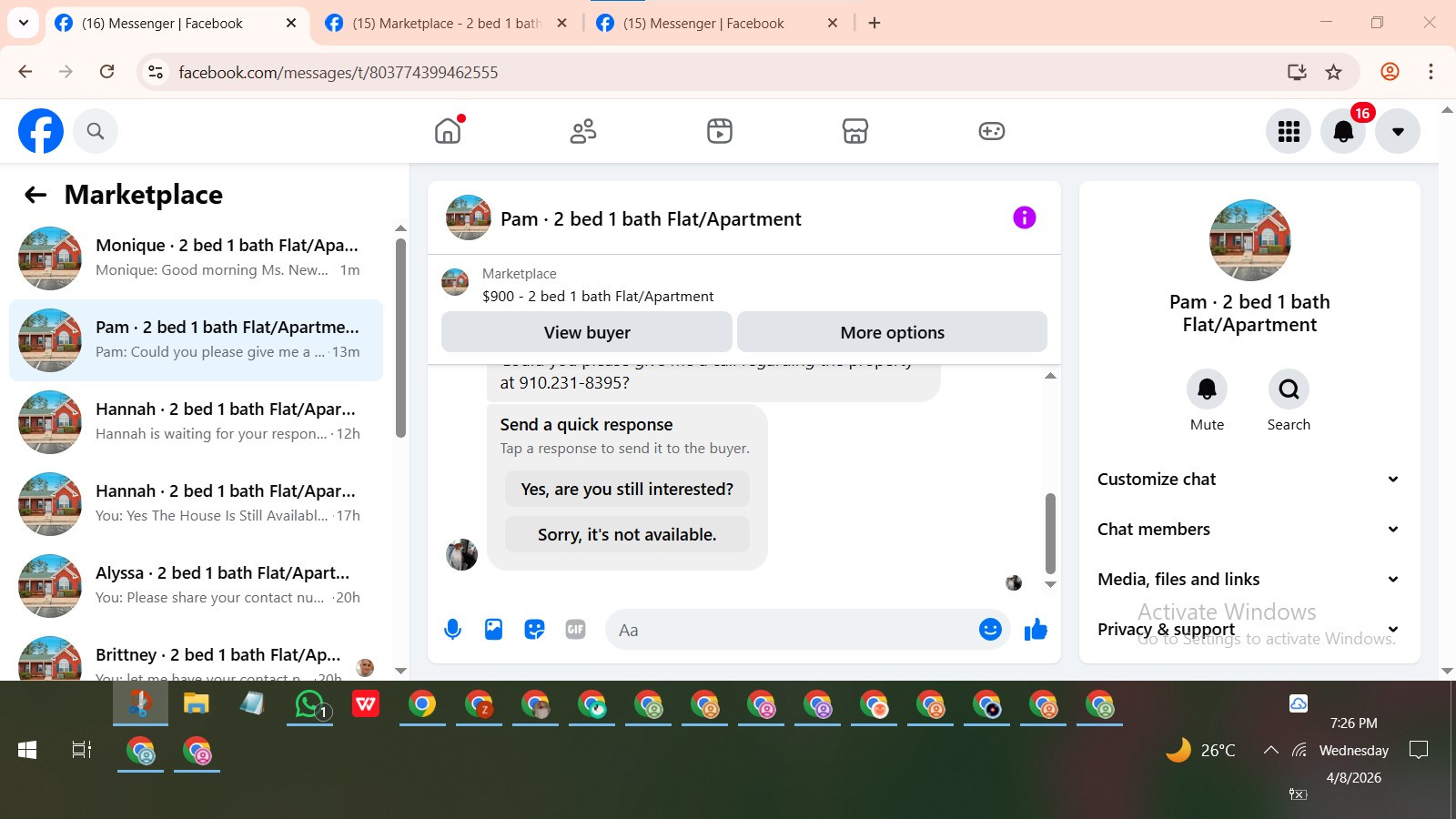The height and width of the screenshot is (819, 1456).
Task: Send 'Sorry, it's not available.' response
Action: tap(627, 535)
